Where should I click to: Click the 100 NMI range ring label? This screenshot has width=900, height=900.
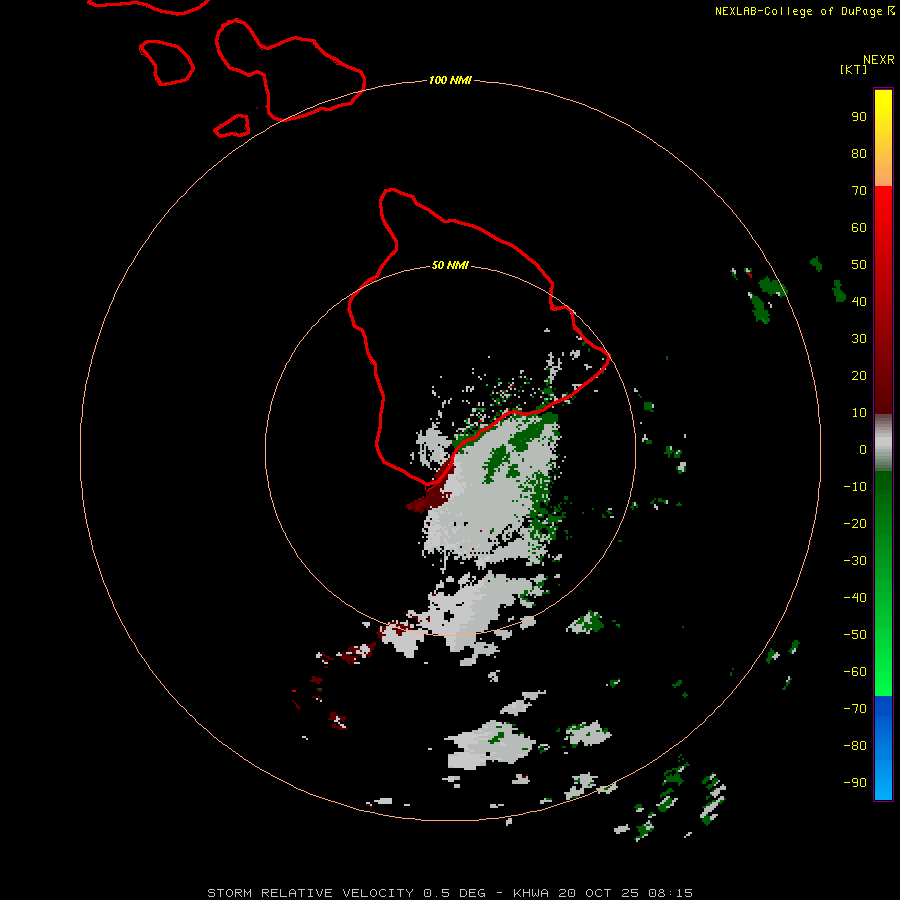450,80
